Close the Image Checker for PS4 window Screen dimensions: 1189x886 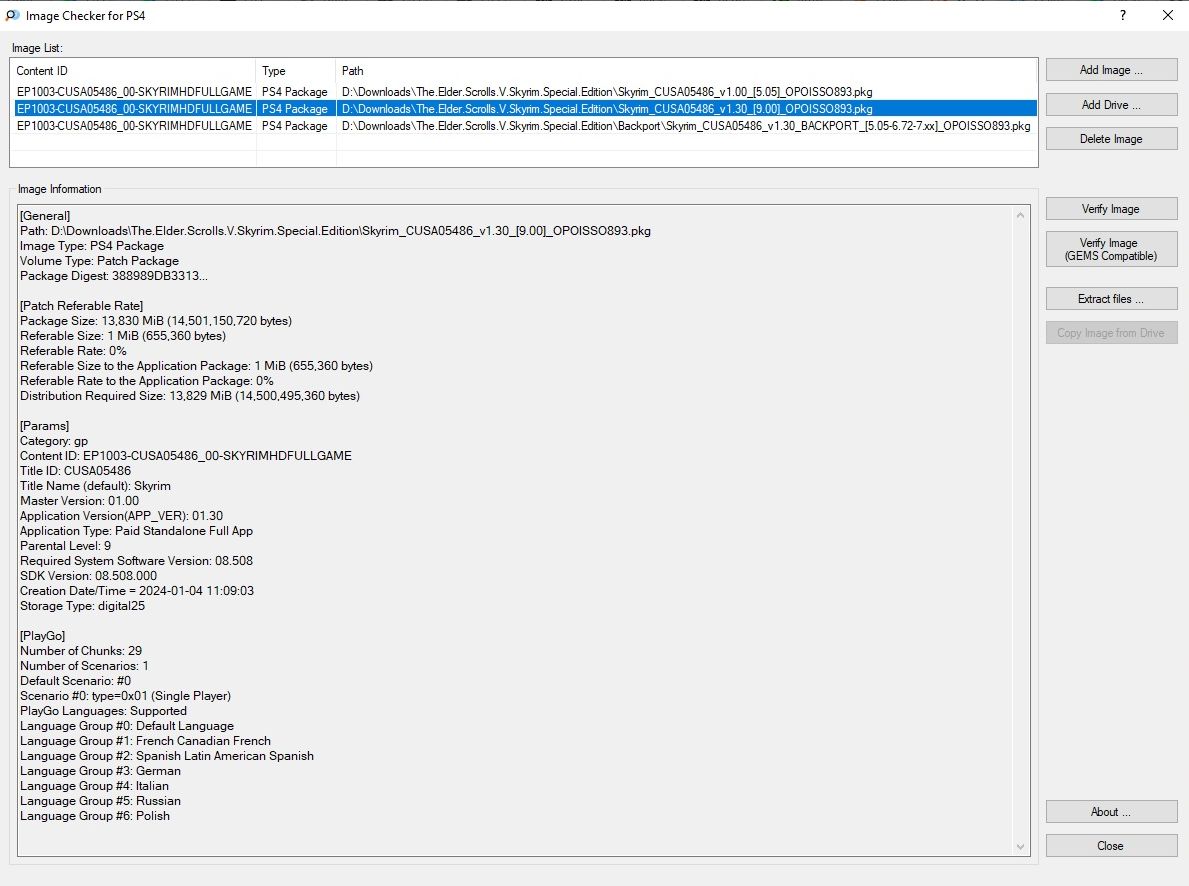(1168, 15)
